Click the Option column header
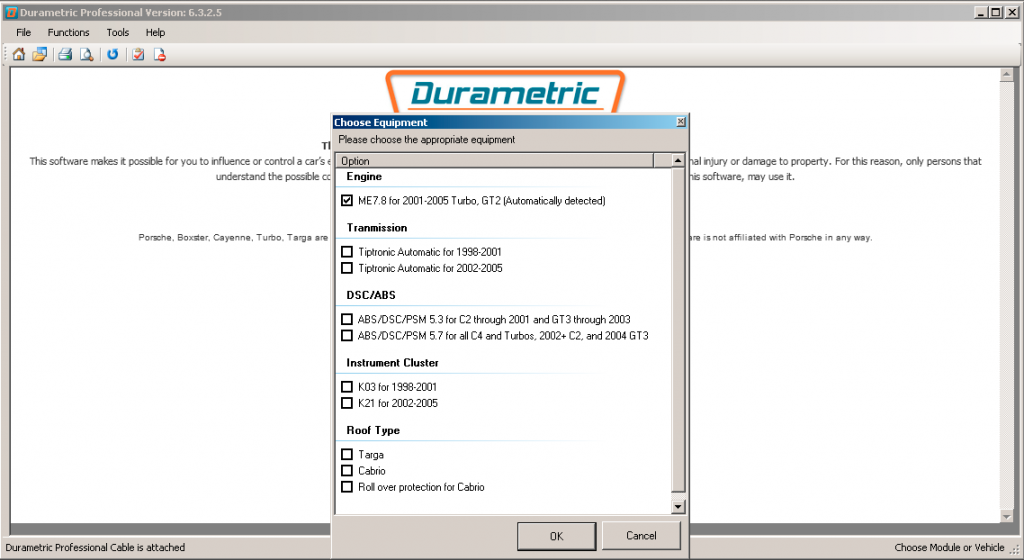This screenshot has height=560, width=1024. pyautogui.click(x=495, y=161)
